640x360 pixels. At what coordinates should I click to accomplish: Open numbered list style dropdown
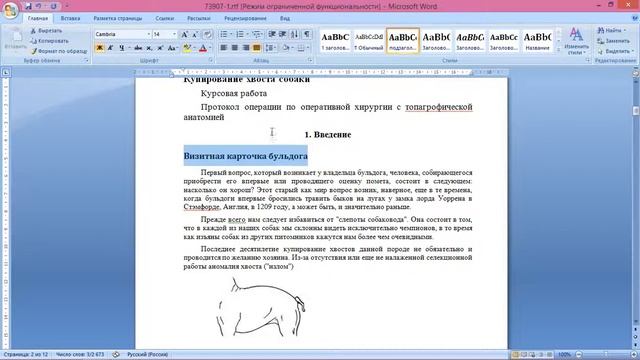[247, 34]
